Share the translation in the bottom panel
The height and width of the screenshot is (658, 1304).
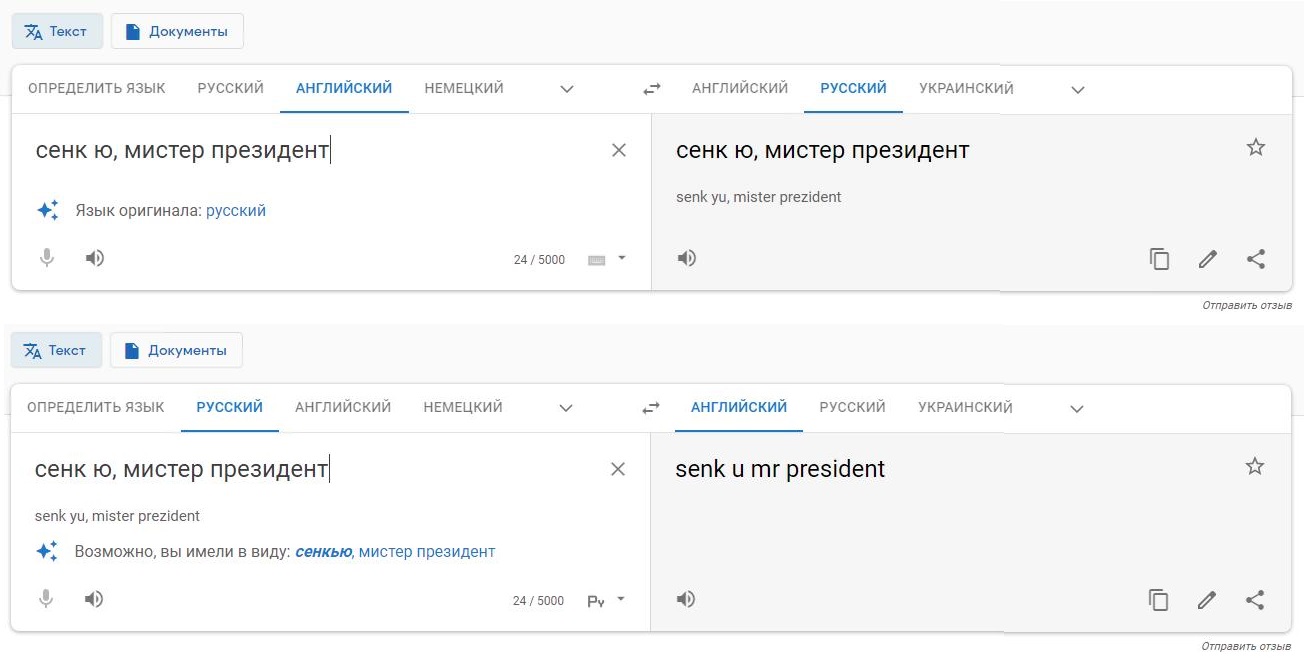coord(1256,600)
